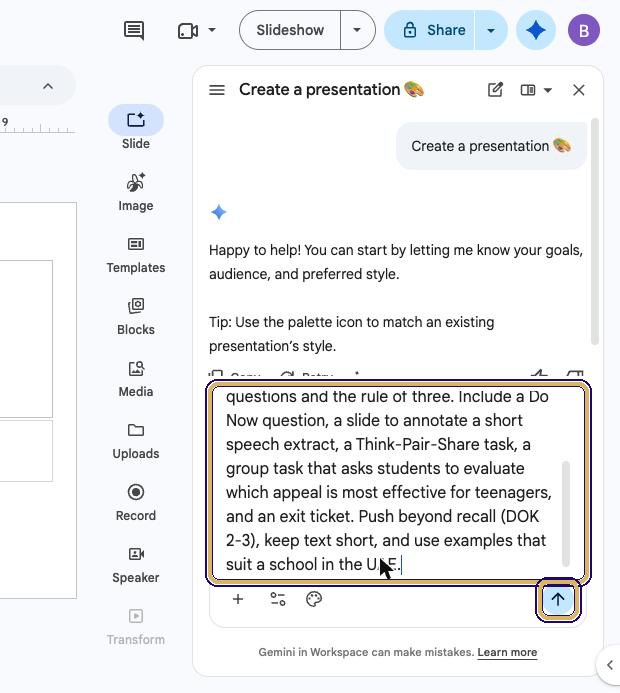Click the chat conversation scrollbar

(595, 232)
